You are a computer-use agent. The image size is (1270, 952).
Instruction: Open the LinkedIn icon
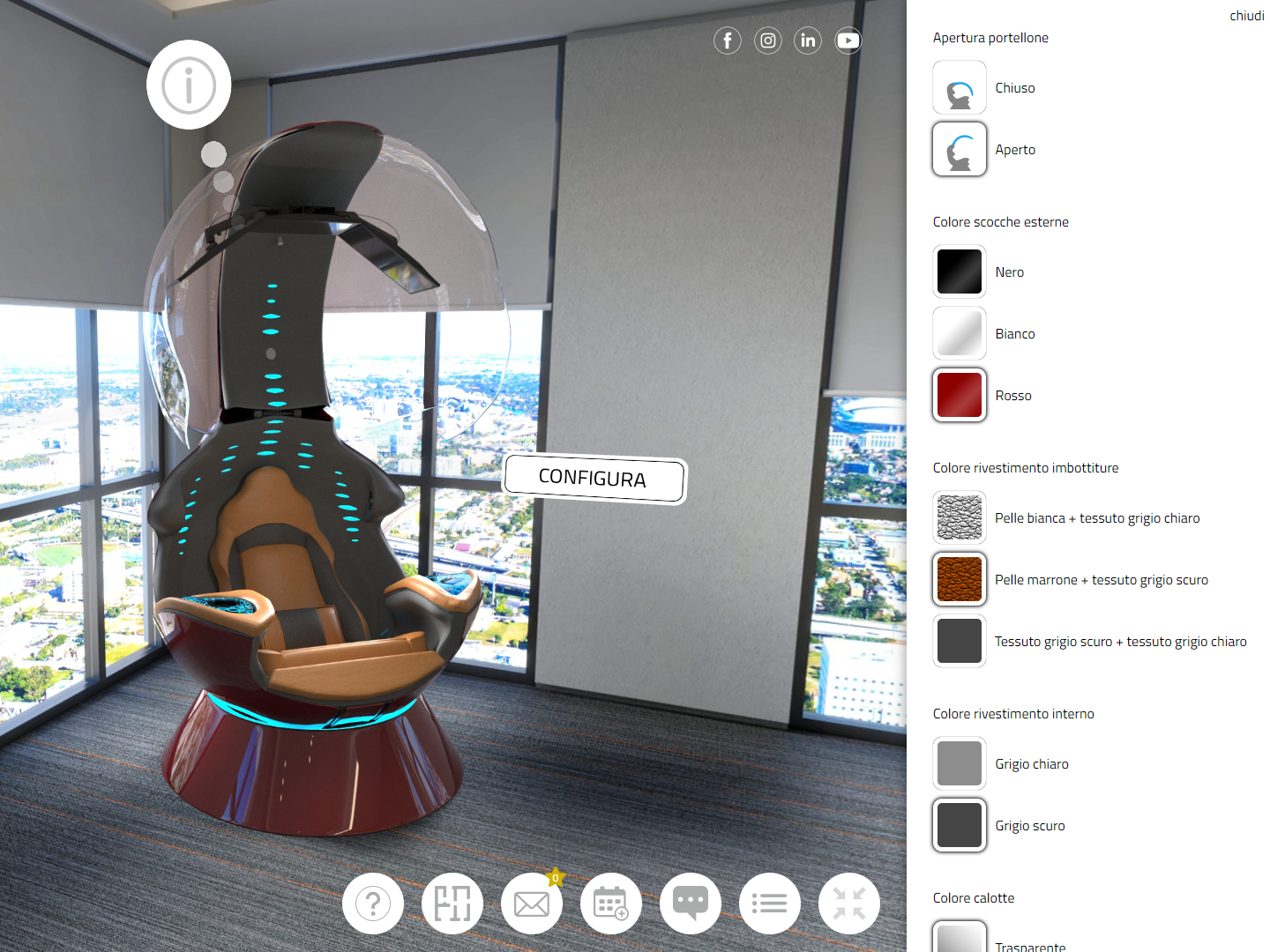tap(808, 41)
